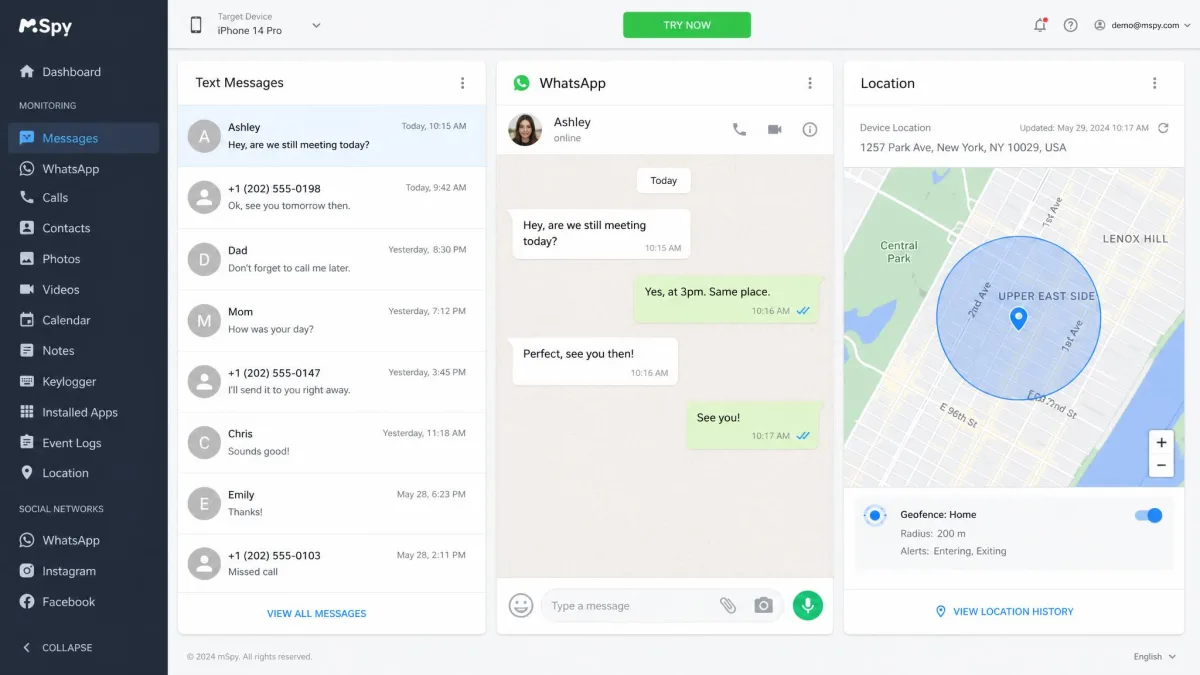Open the help question mark icon
The image size is (1200, 675).
point(1071,25)
